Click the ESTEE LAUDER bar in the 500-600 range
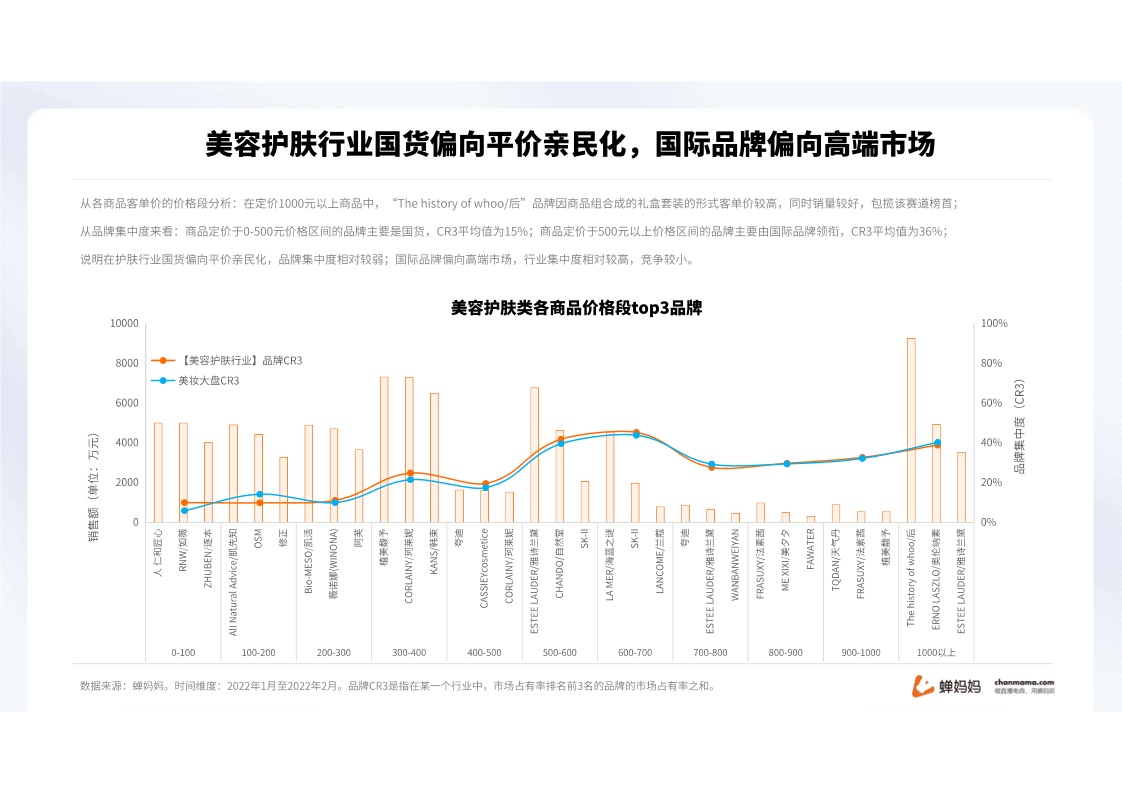 pyautogui.click(x=535, y=454)
